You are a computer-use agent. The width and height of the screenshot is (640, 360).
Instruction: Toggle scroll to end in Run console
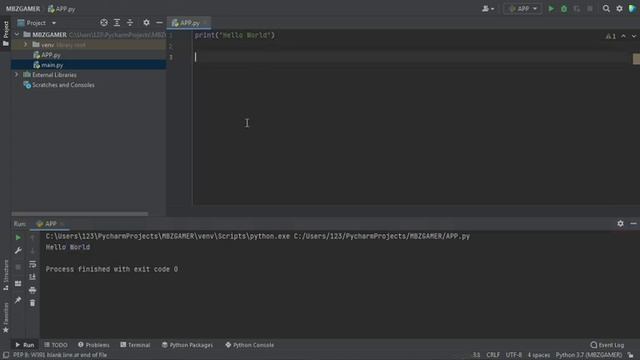pos(32,277)
